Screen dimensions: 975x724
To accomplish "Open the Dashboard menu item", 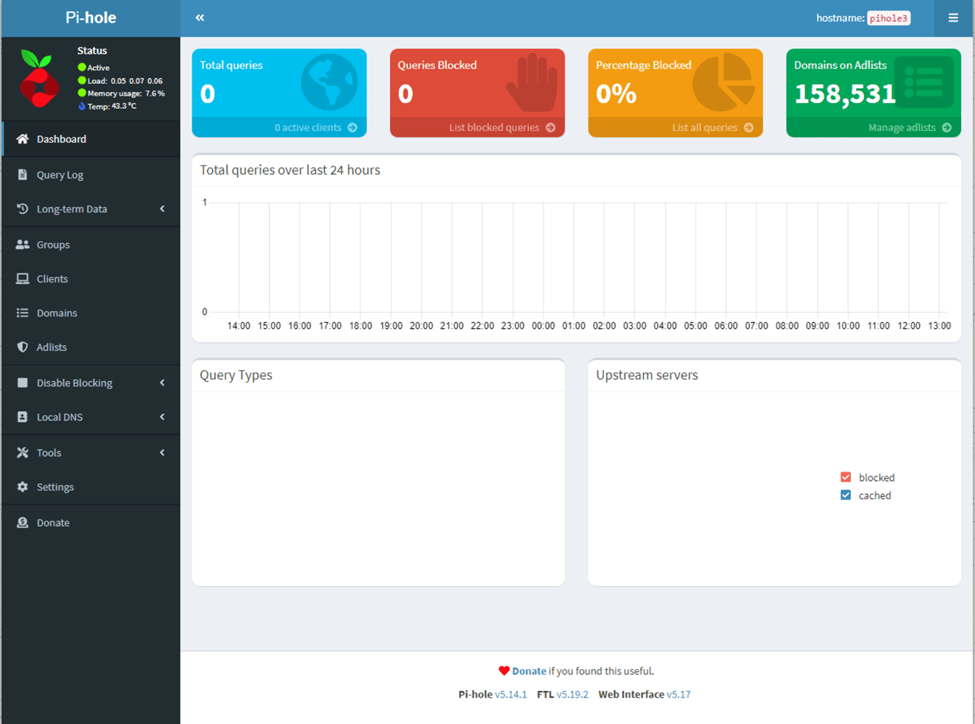I will pyautogui.click(x=61, y=139).
